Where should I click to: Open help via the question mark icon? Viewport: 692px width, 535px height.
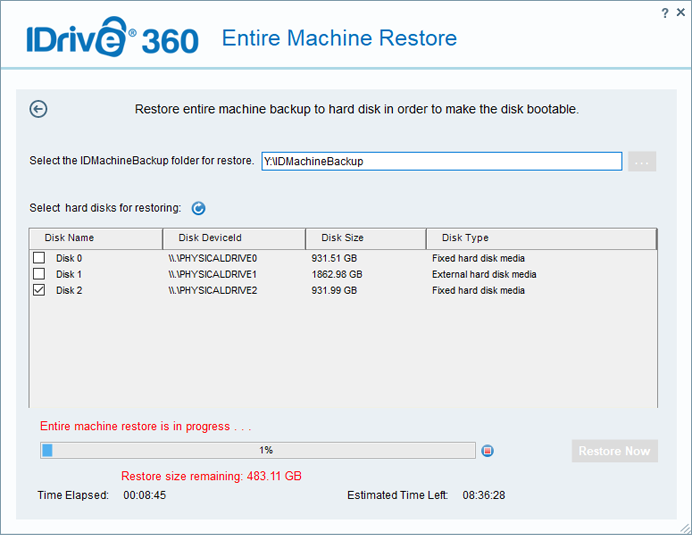click(665, 13)
